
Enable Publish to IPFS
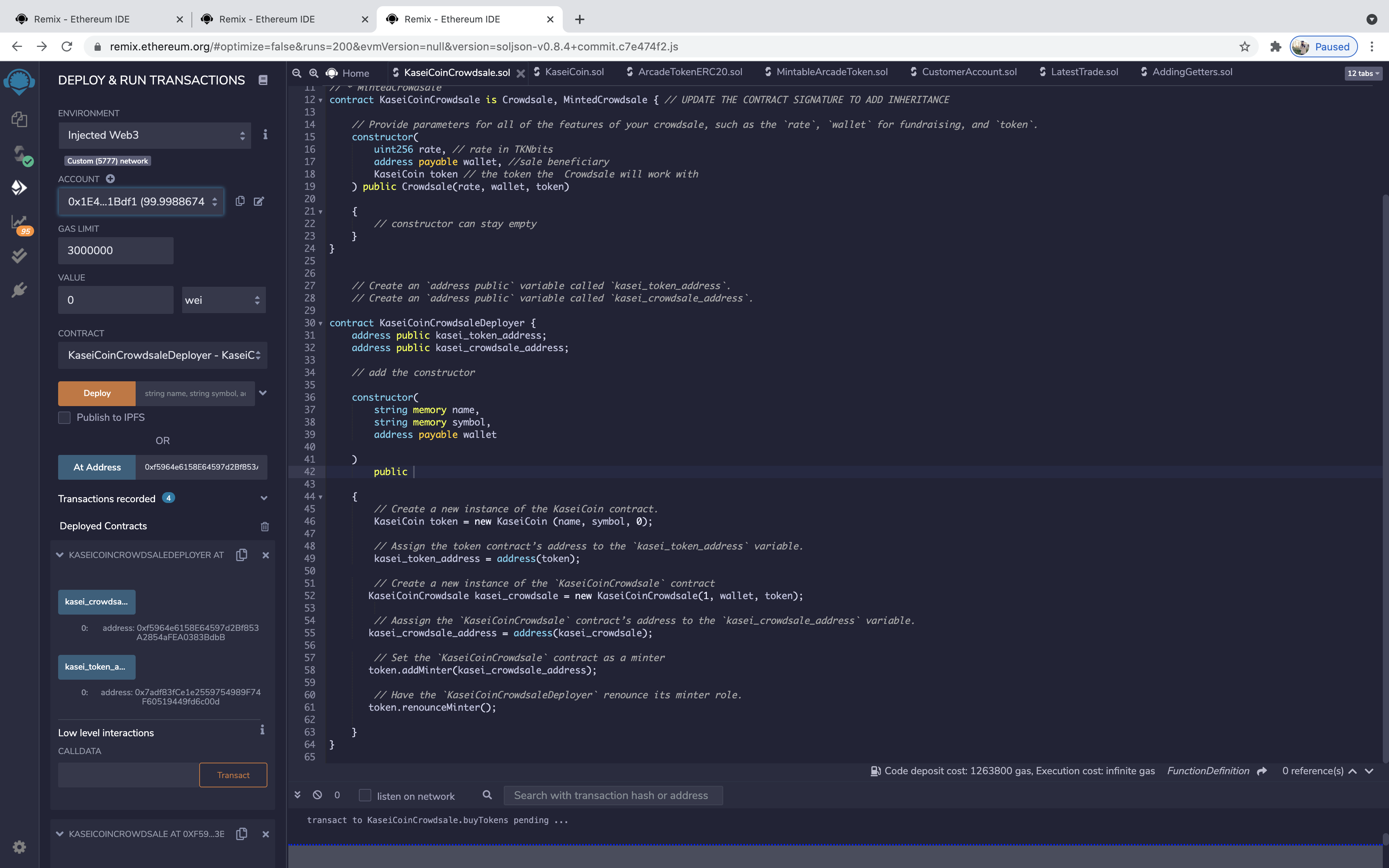click(64, 417)
